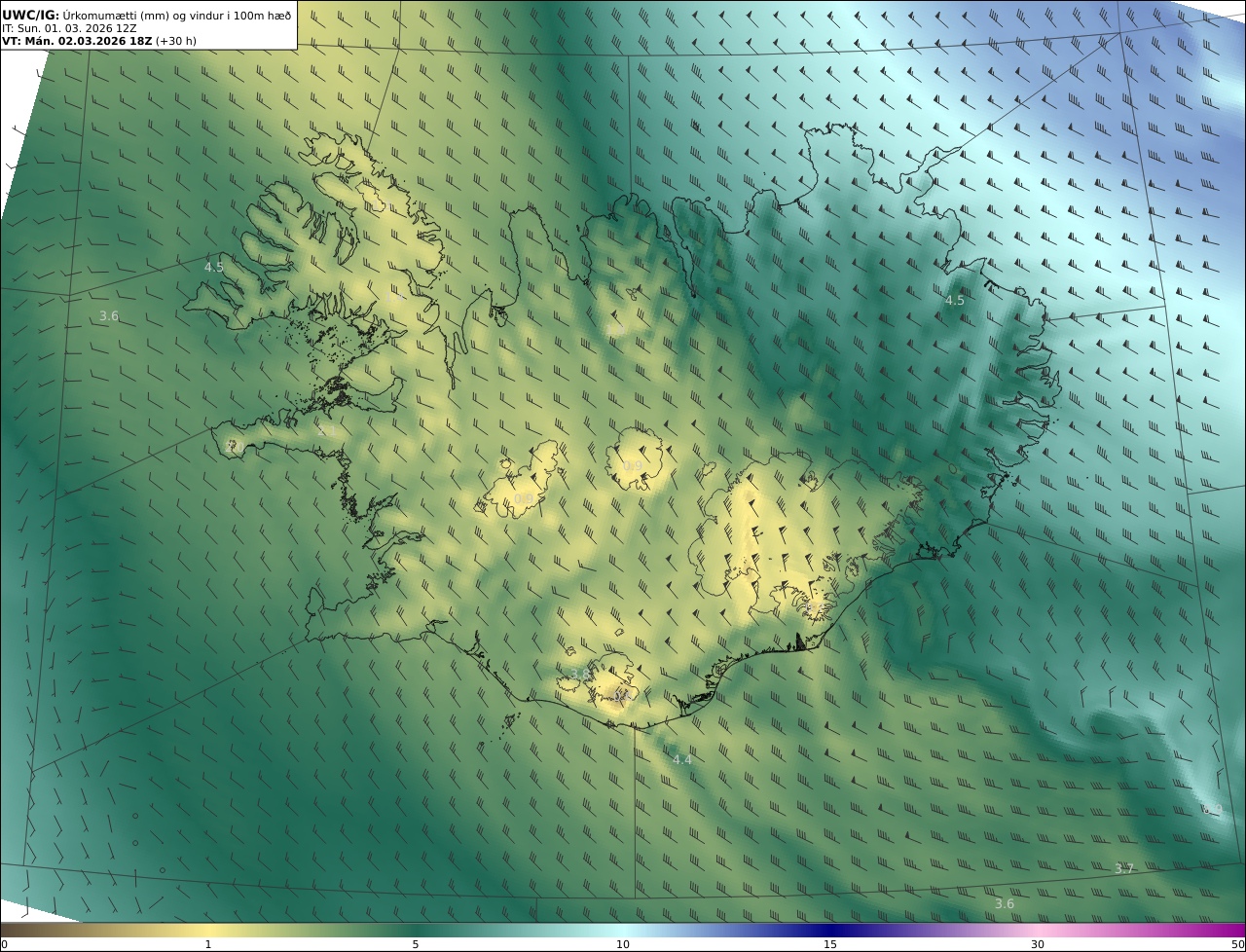Click the 4.5 value west of the Westfjords

point(214,267)
